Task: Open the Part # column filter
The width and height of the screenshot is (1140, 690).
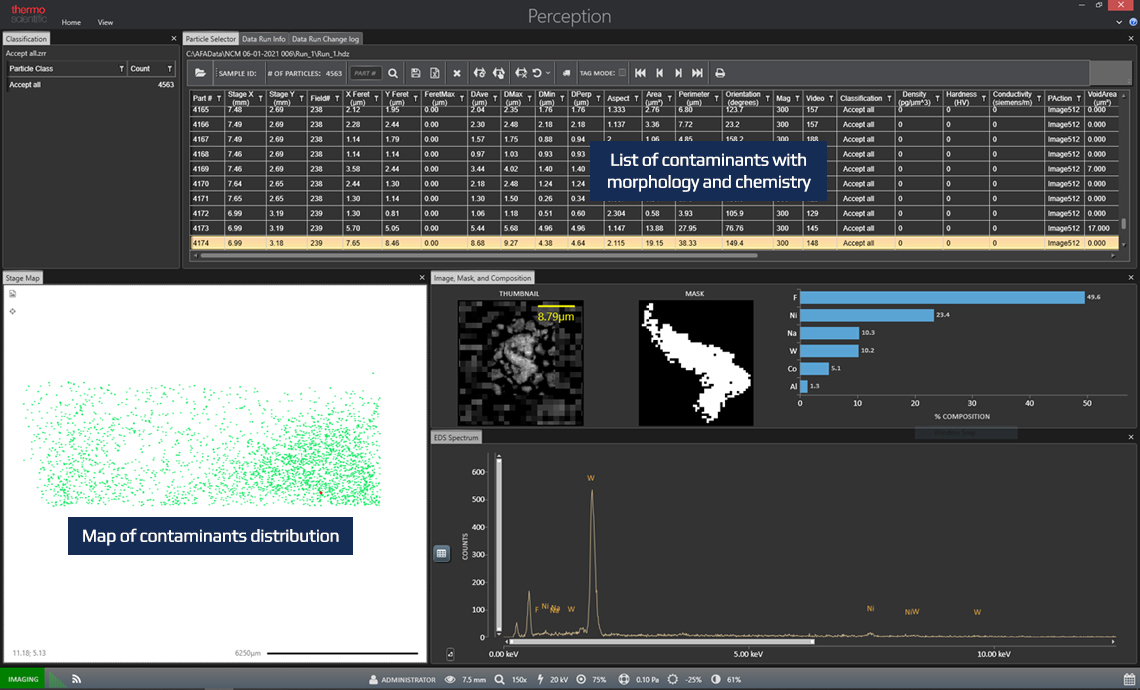Action: [219, 98]
